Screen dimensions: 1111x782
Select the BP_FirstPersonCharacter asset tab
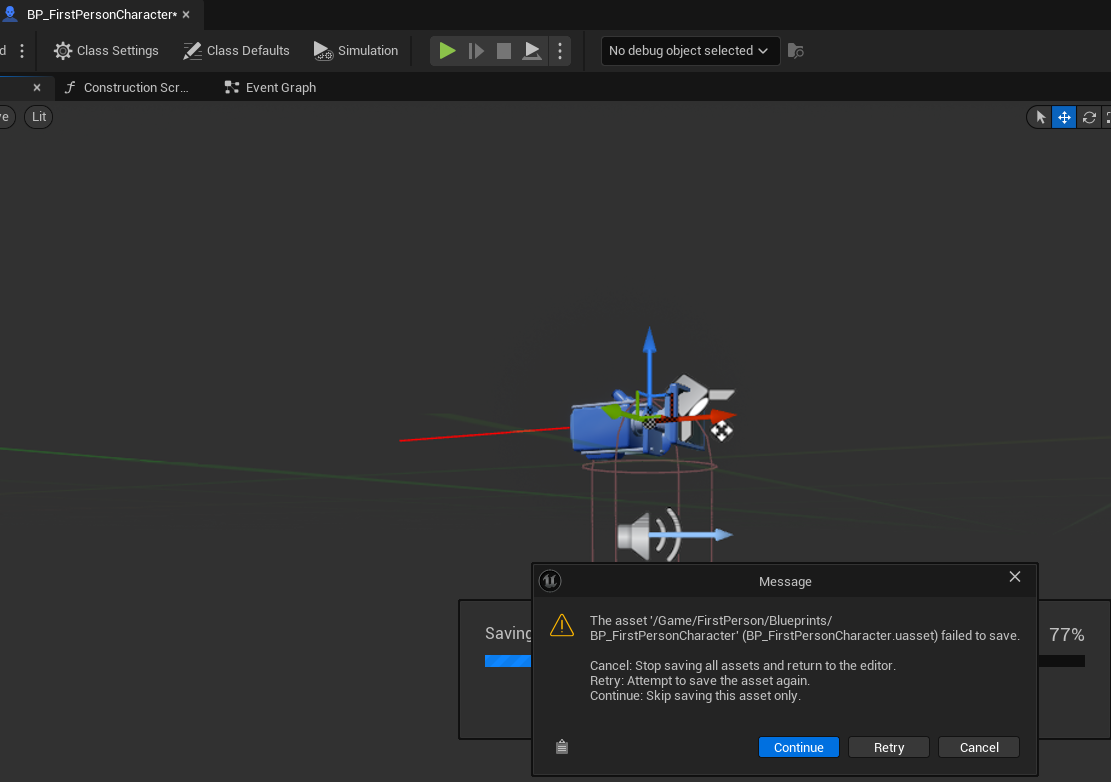102,15
